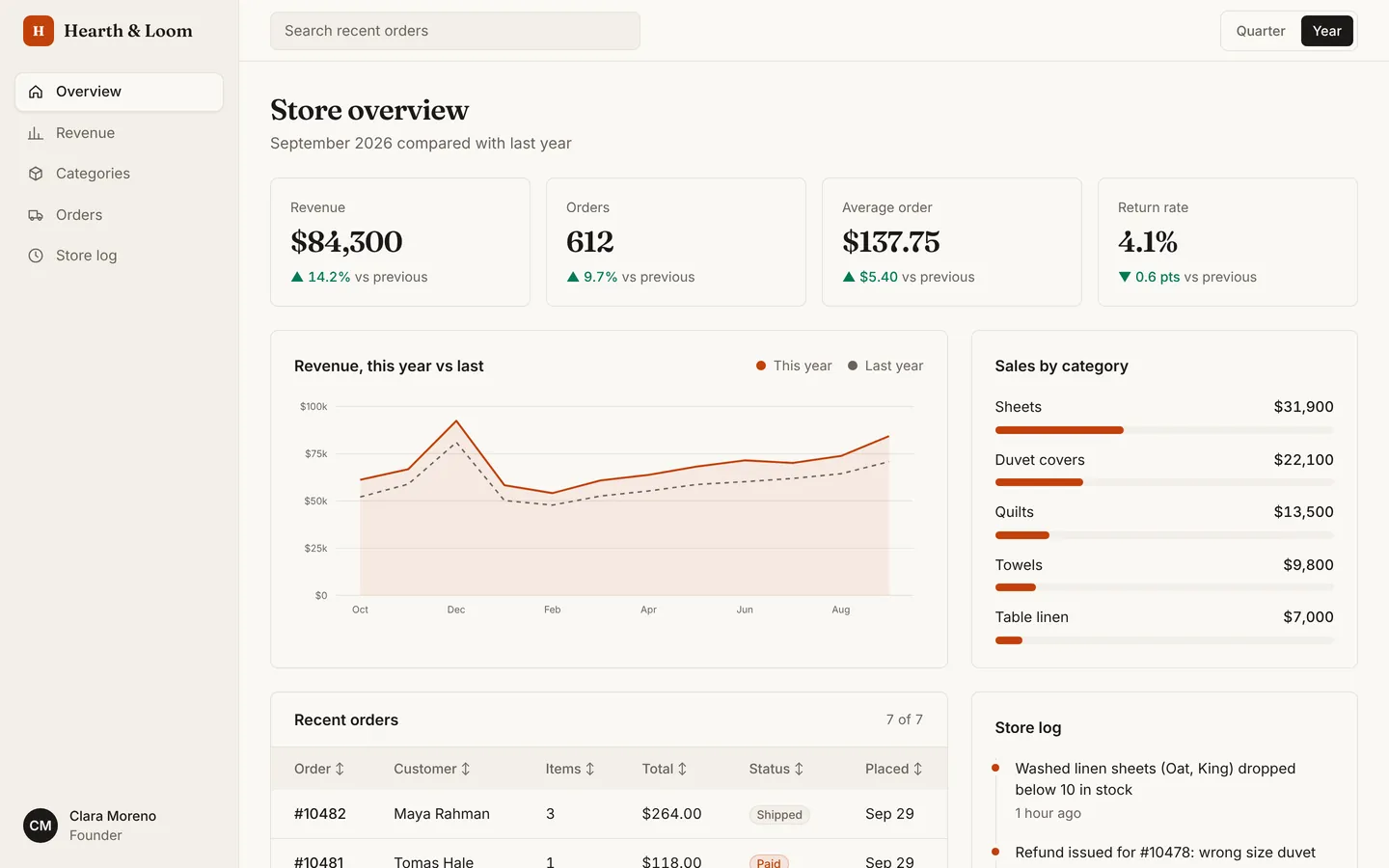Screen dimensions: 1389x868
Task: Click Table linen category label
Action: click(x=1032, y=617)
